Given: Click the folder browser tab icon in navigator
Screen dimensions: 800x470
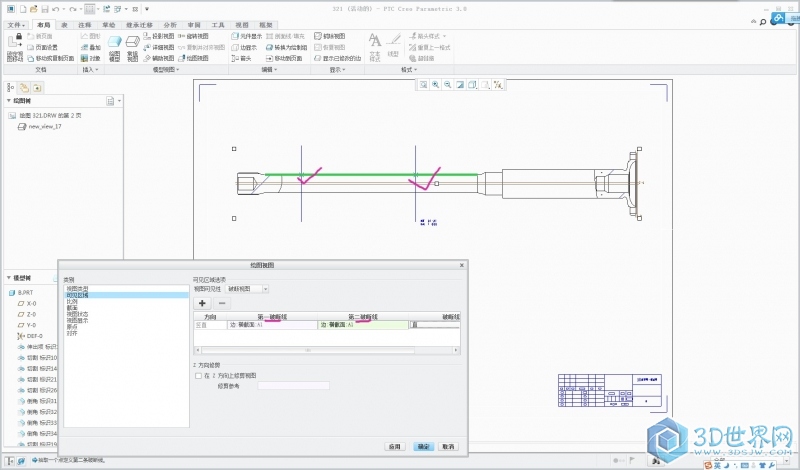Looking at the screenshot, I should 24,87.
